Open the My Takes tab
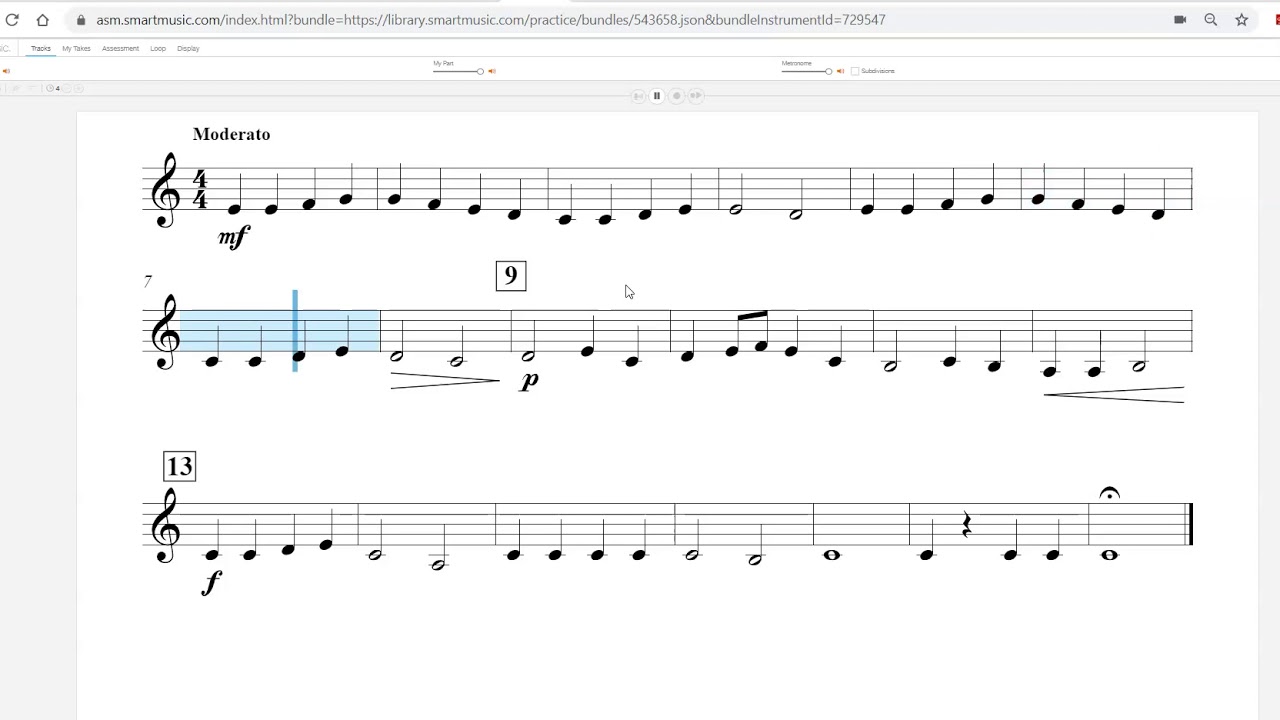Image resolution: width=1280 pixels, height=720 pixels. point(76,48)
